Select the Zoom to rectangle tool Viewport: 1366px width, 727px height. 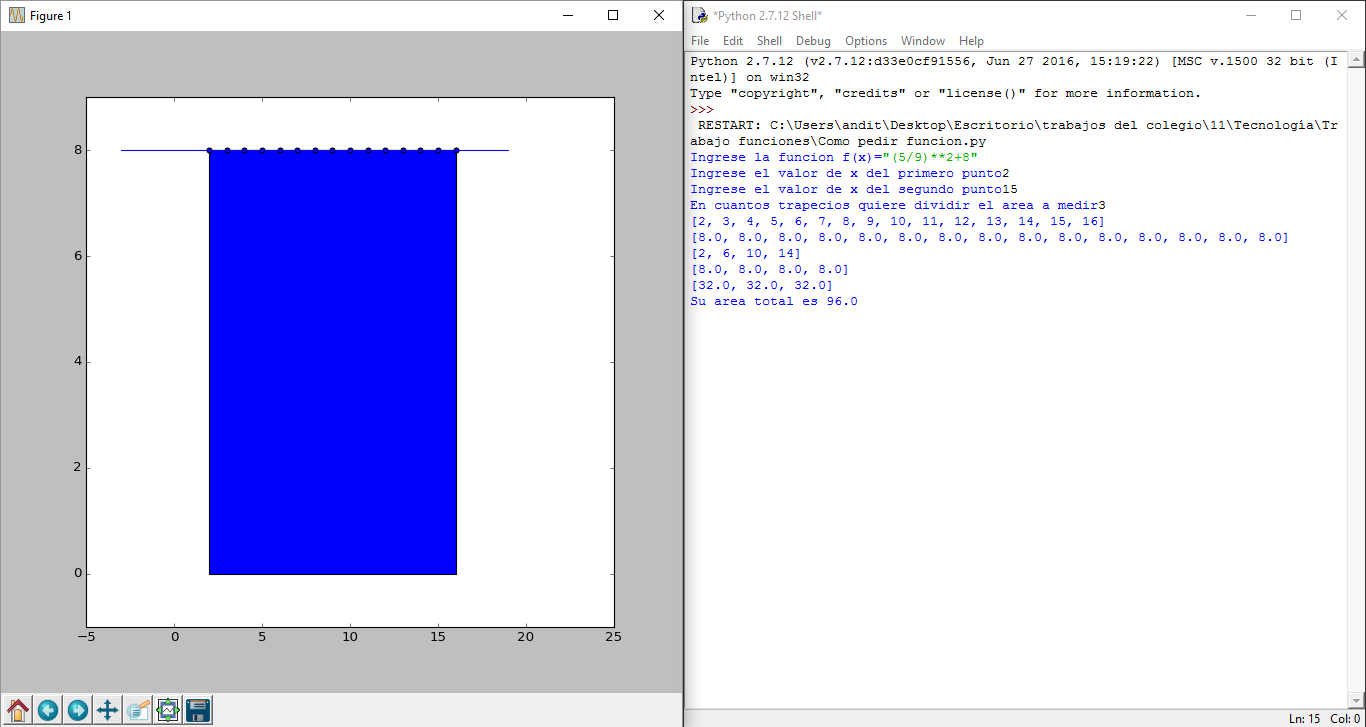coord(138,710)
